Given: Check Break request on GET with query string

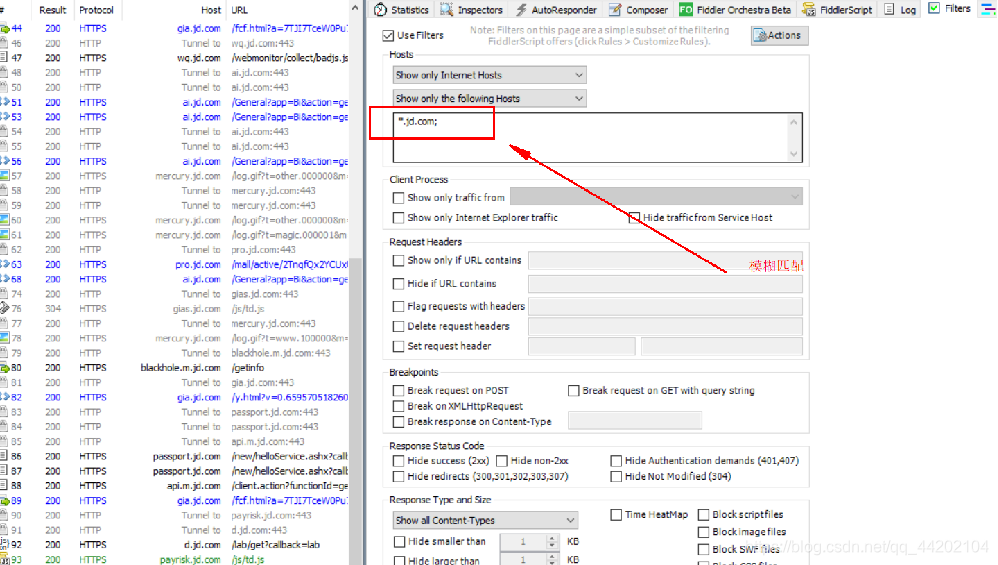Looking at the screenshot, I should click(x=573, y=391).
